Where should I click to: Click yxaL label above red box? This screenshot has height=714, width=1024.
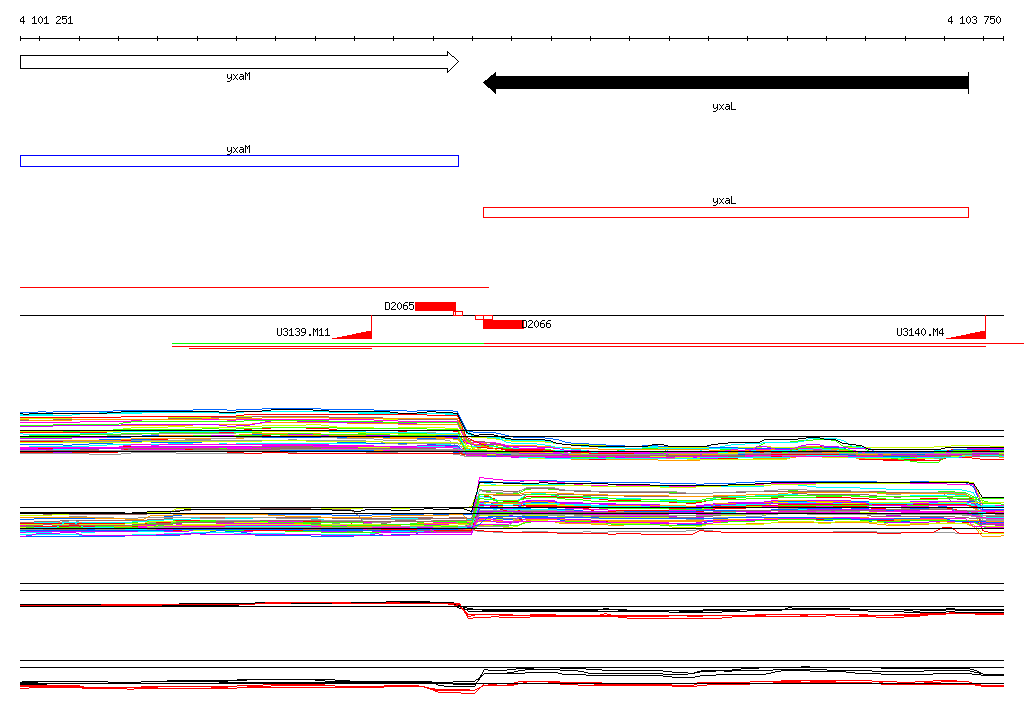(724, 201)
